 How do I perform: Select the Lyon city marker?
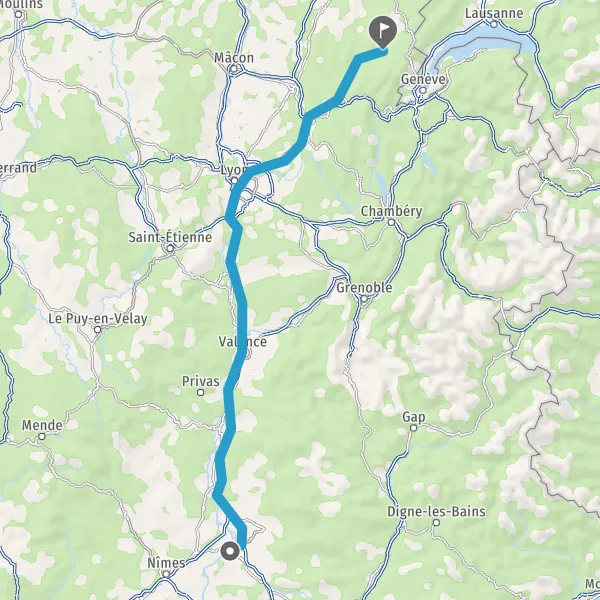234,180
